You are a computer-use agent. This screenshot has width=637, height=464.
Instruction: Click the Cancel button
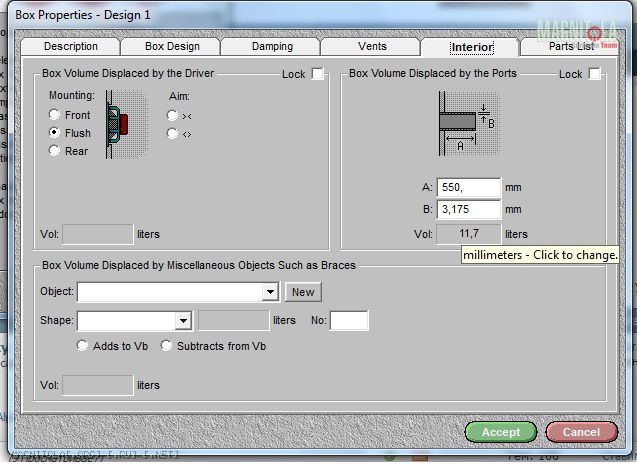coord(581,432)
